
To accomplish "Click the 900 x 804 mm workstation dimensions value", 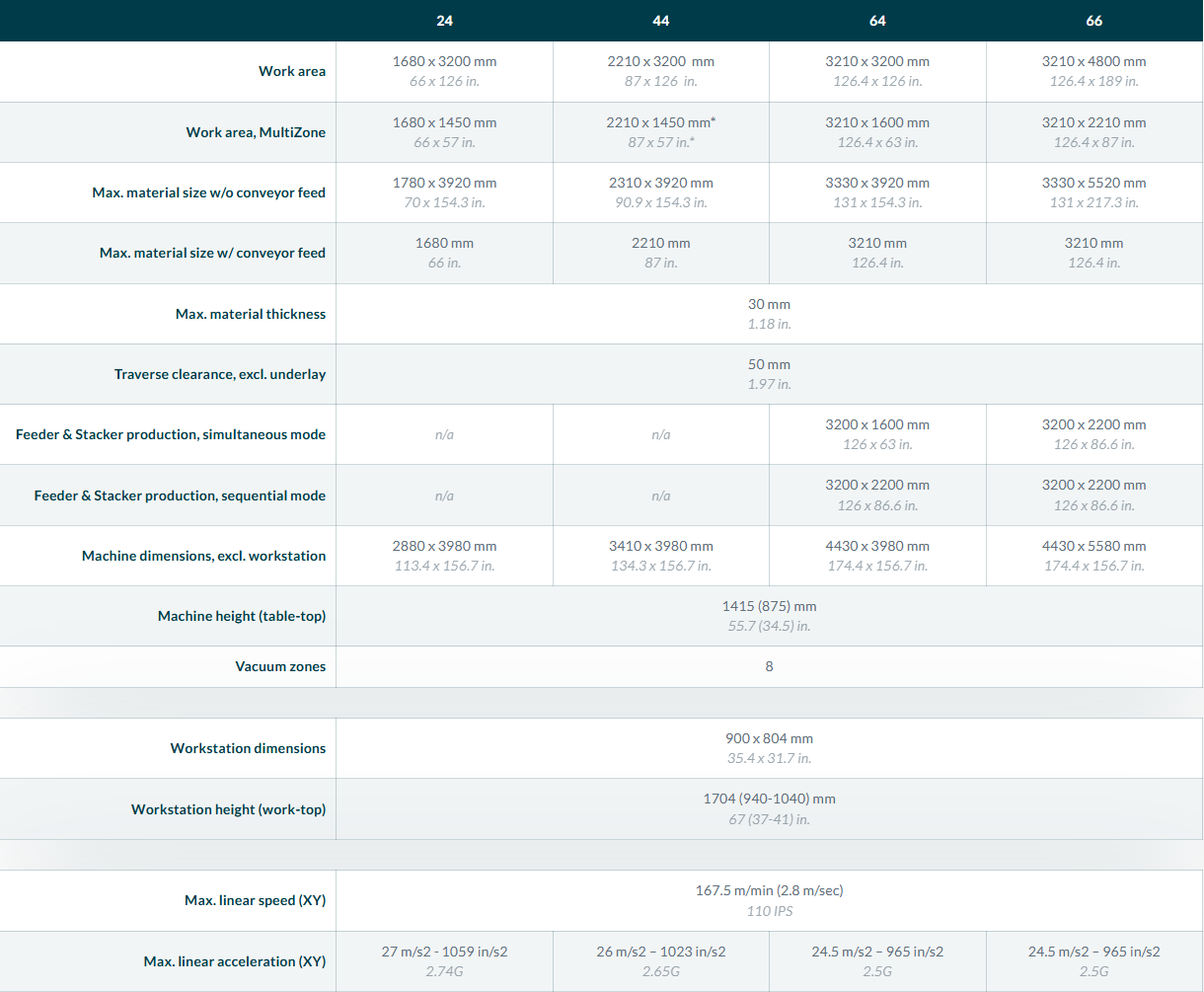I will (769, 738).
